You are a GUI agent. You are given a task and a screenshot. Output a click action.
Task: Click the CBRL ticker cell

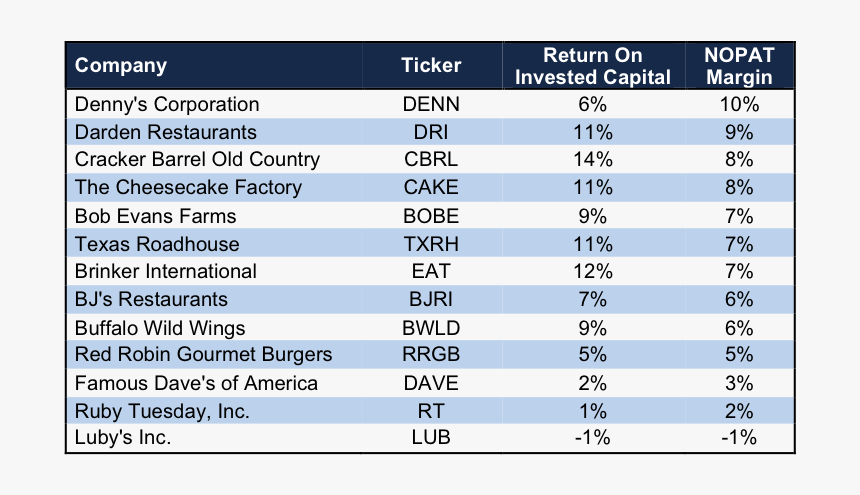point(431,160)
